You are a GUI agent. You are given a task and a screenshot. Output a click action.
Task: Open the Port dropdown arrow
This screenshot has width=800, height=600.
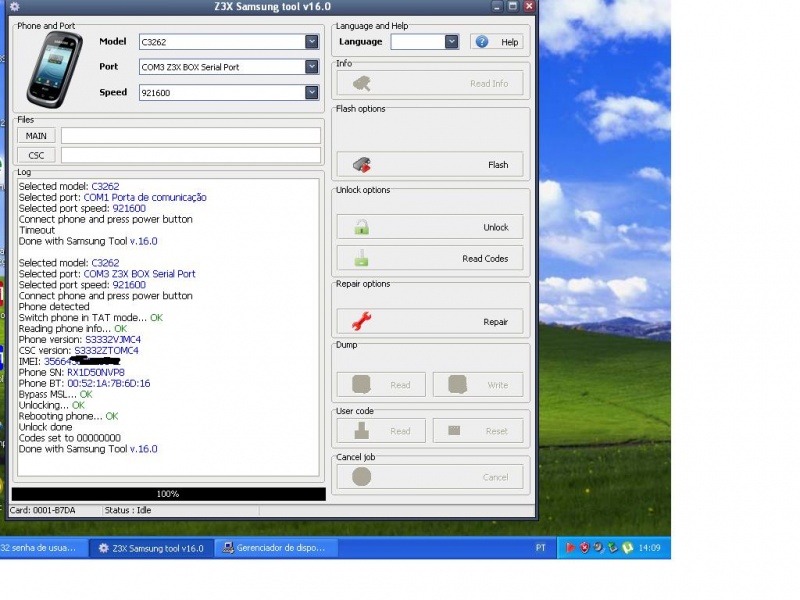(312, 66)
